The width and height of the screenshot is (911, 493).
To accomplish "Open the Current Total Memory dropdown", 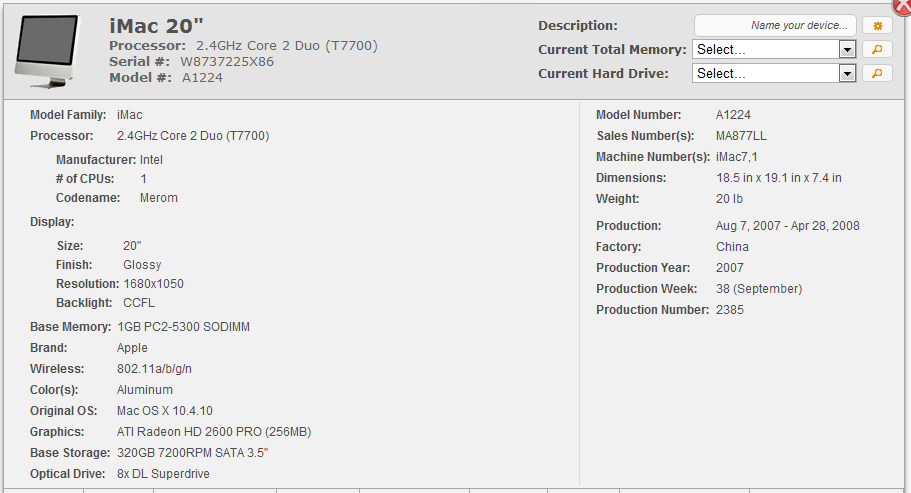I will 774,49.
